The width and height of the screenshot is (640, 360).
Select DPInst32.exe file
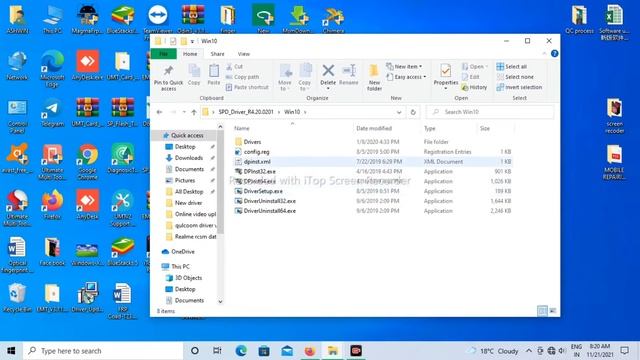pos(259,171)
